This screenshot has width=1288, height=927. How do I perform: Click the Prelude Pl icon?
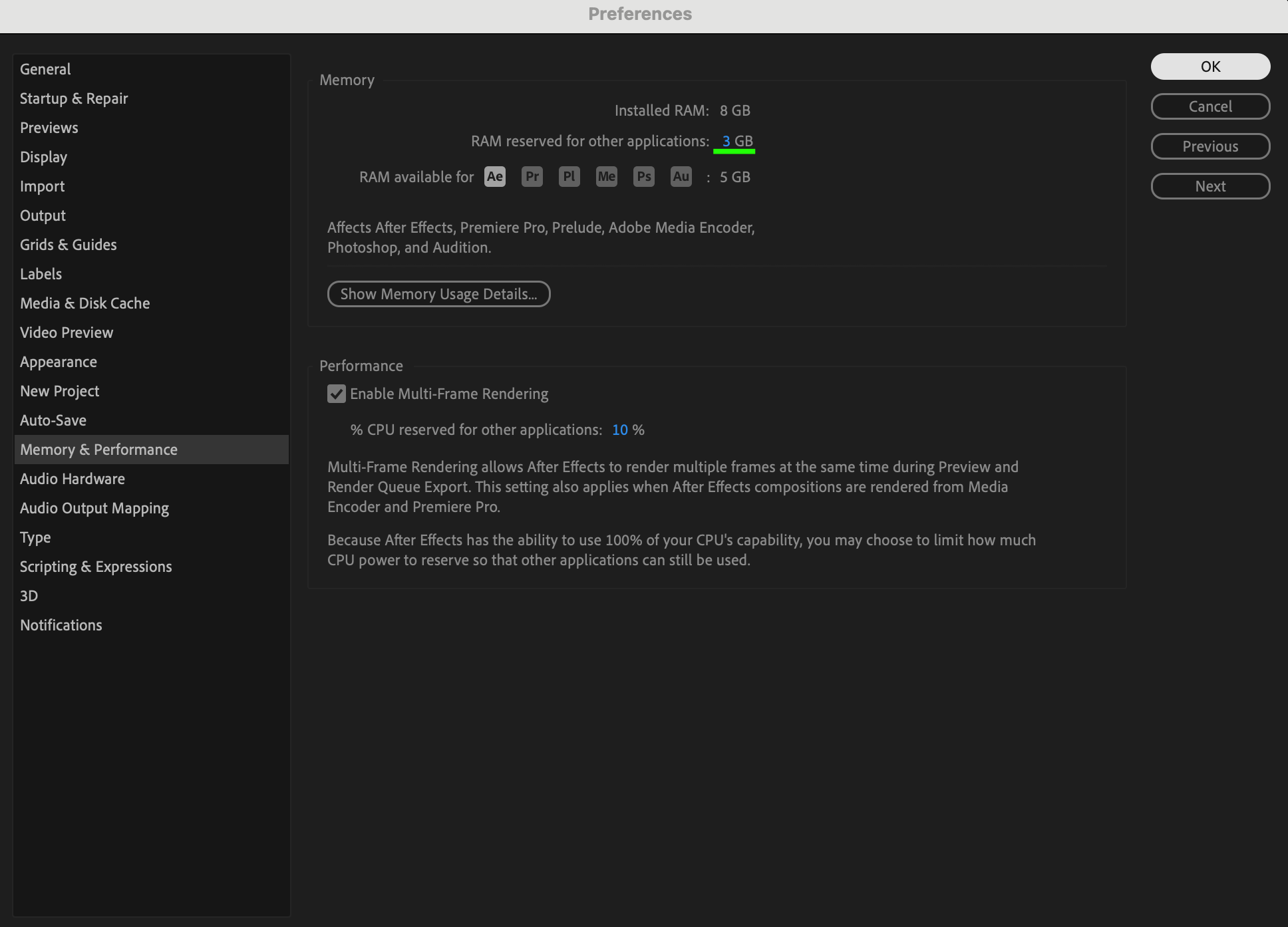(569, 177)
